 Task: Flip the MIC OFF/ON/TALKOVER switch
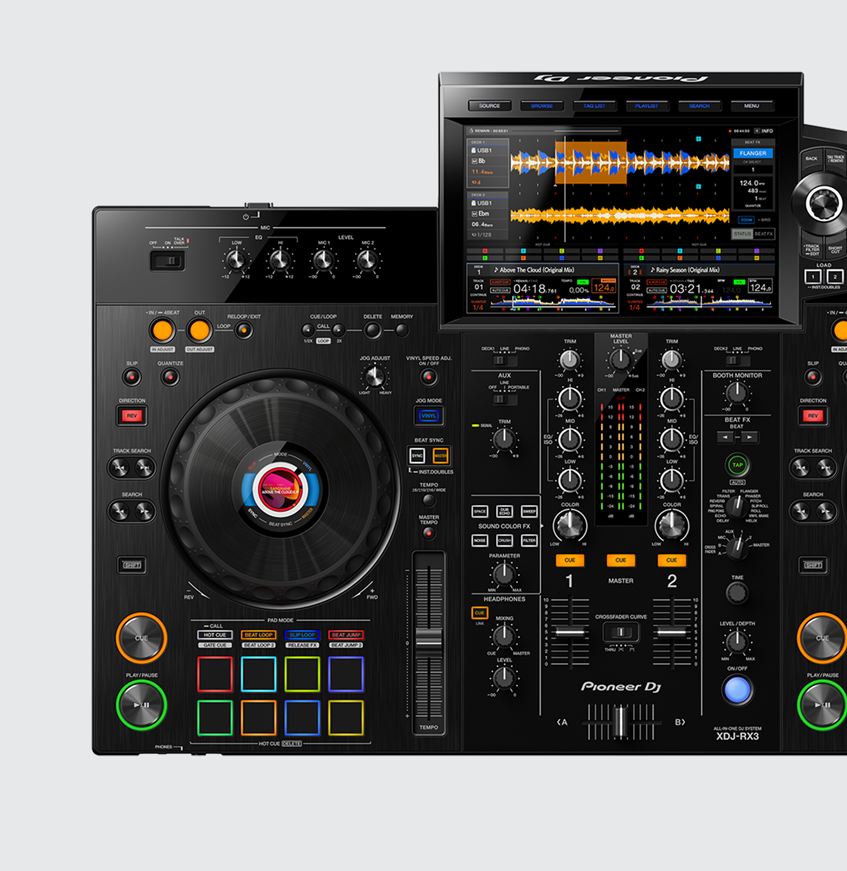(x=167, y=261)
